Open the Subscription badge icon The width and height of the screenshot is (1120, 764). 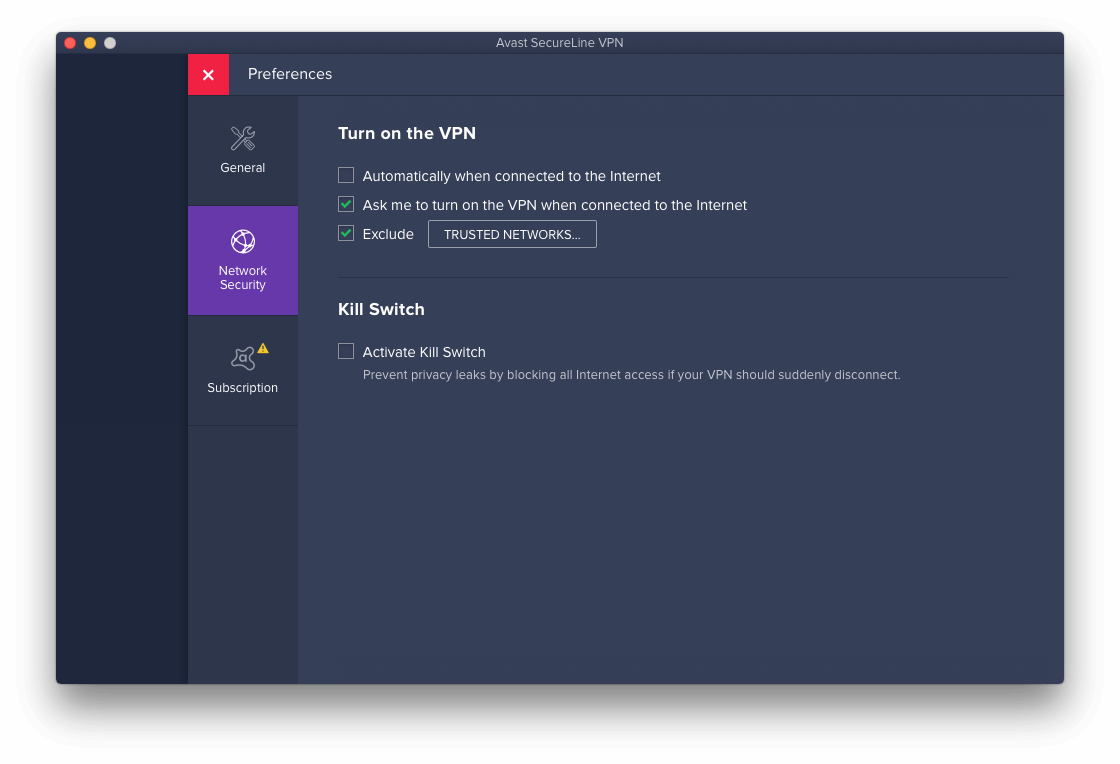(243, 358)
